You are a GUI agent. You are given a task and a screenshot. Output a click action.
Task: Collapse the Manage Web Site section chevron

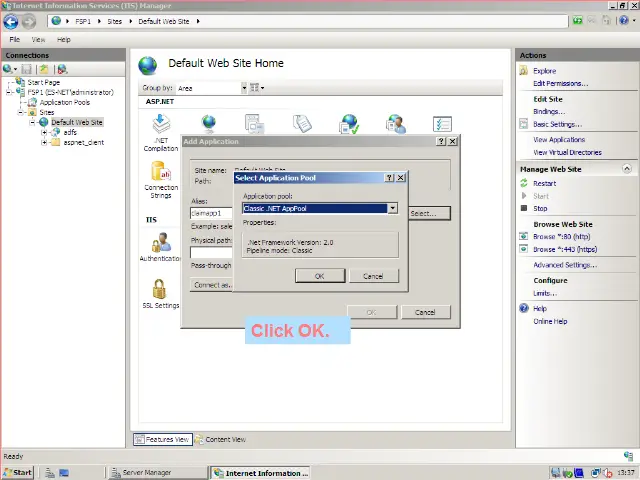click(x=627, y=169)
